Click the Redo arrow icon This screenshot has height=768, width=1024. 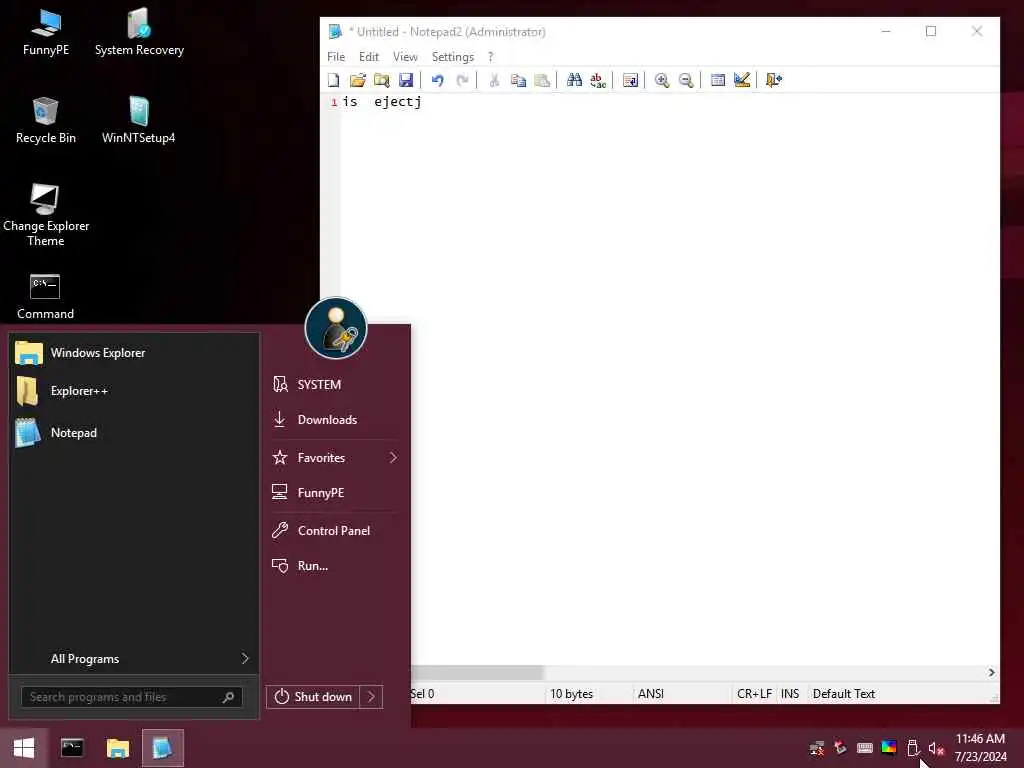pos(462,80)
